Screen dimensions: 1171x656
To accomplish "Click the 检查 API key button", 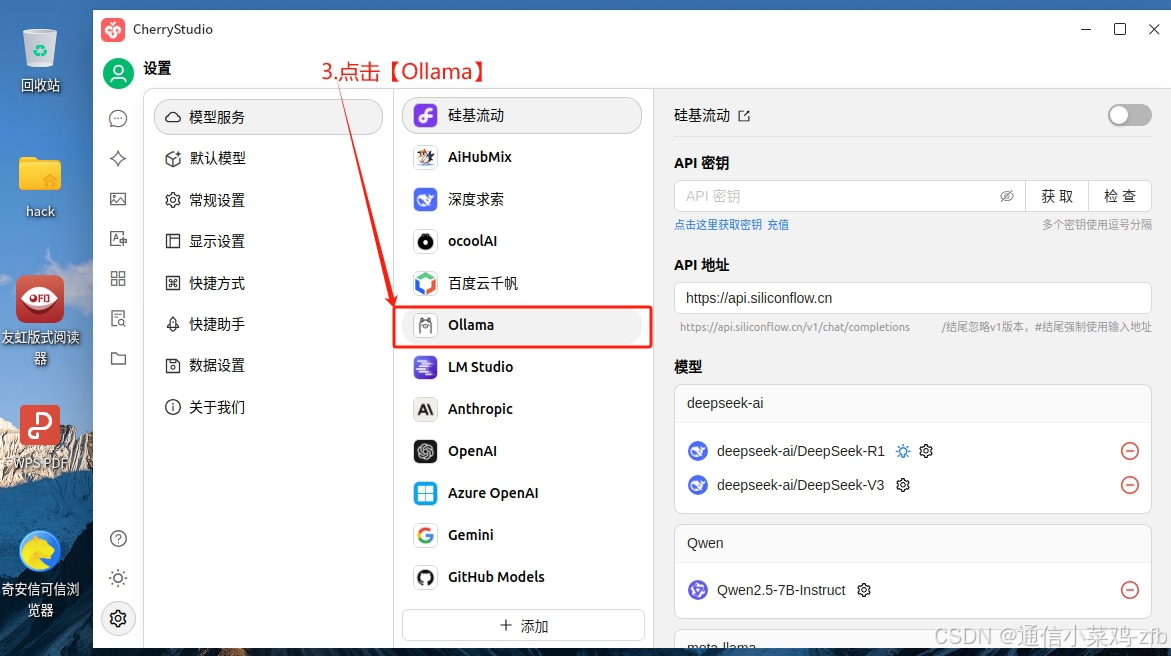I will point(1119,196).
